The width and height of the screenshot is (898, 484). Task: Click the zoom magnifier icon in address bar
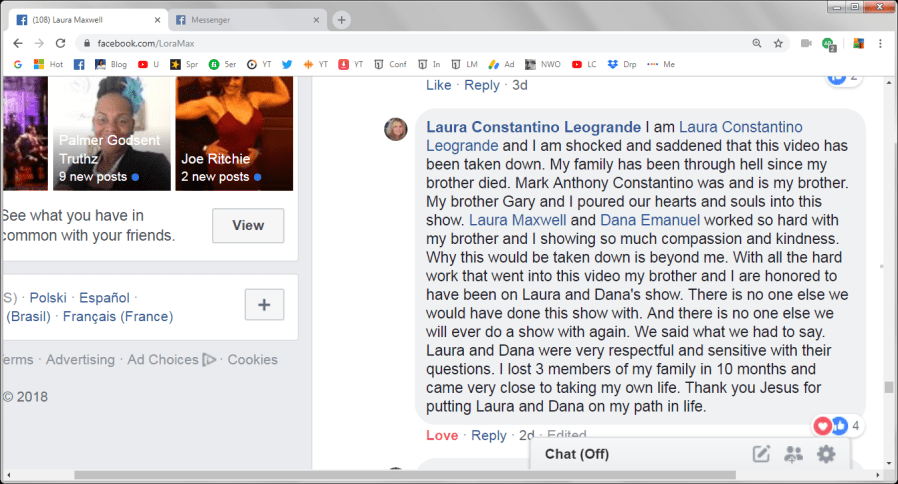coord(756,43)
